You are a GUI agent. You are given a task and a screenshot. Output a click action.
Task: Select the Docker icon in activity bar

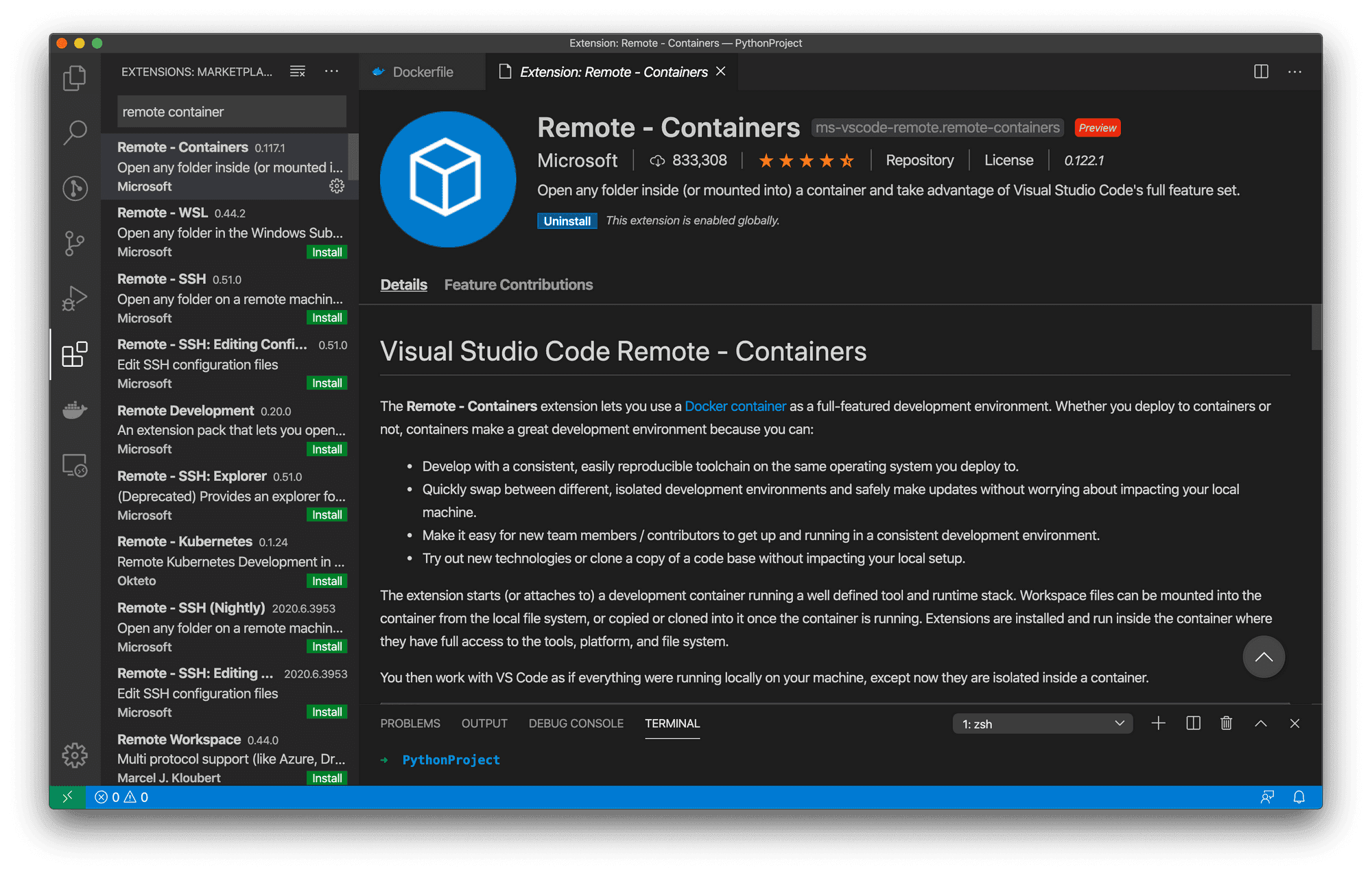pyautogui.click(x=75, y=410)
